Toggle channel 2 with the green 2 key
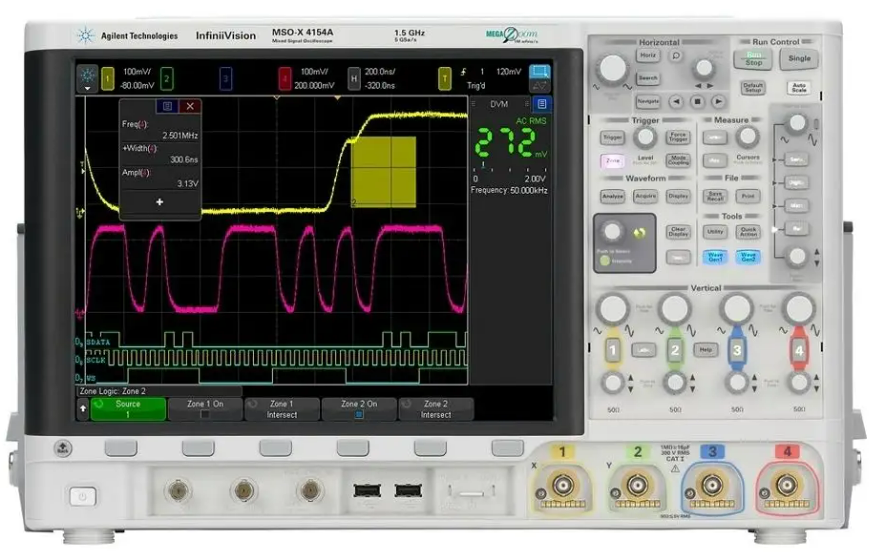The width and height of the screenshot is (880, 559). click(x=675, y=350)
